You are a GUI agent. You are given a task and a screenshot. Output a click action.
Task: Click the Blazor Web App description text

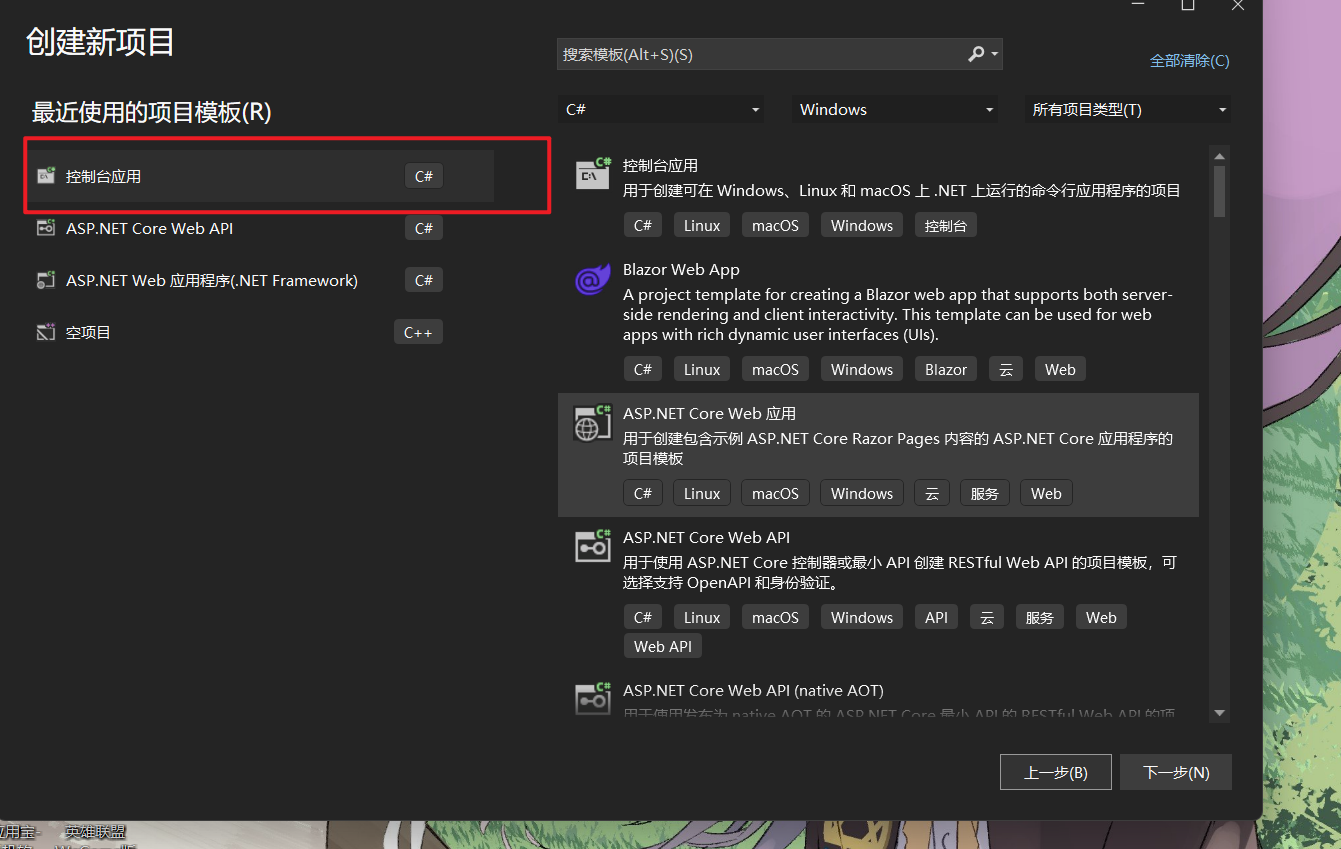tap(898, 315)
